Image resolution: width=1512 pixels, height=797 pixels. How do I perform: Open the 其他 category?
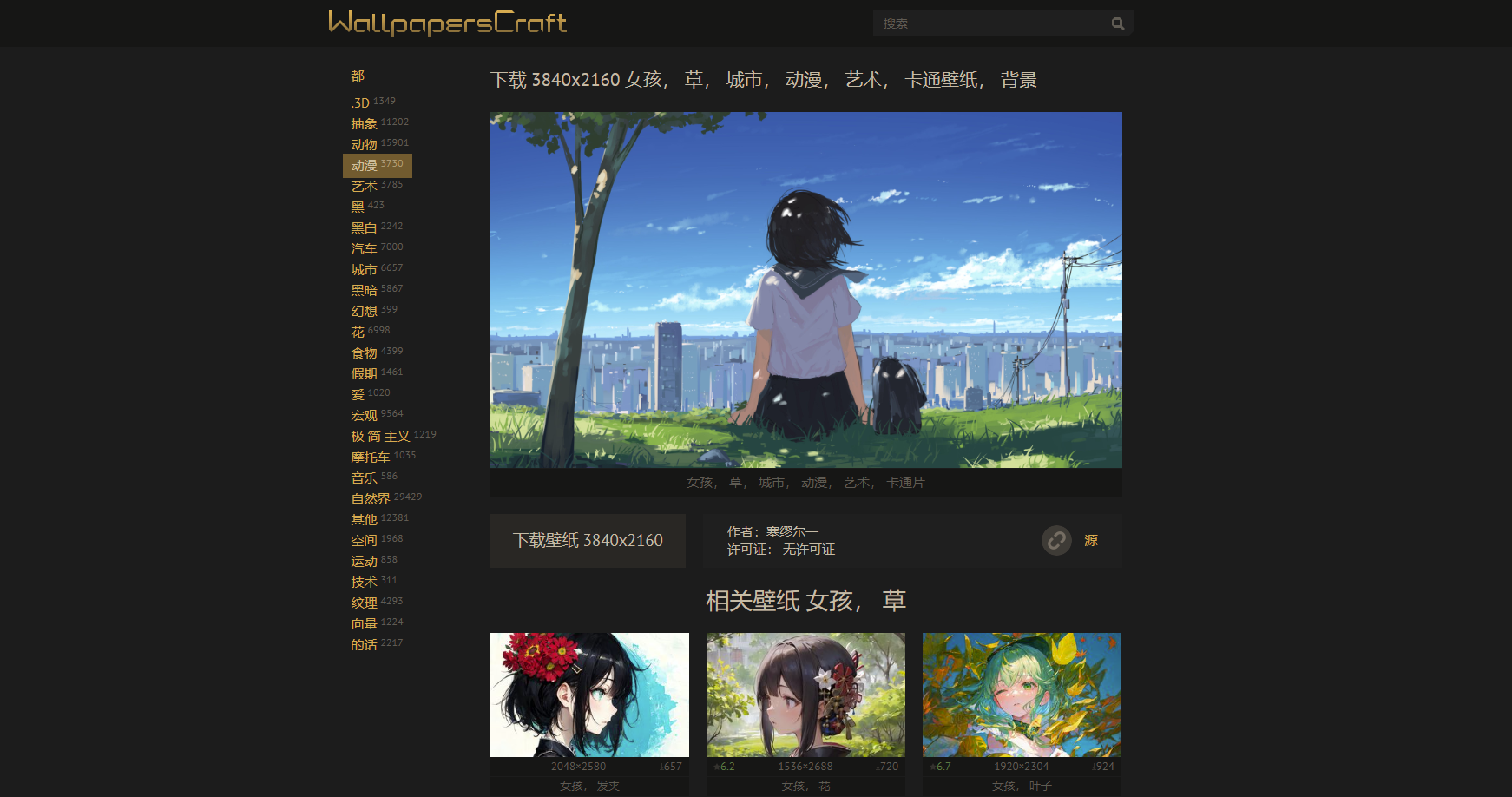coord(364,519)
